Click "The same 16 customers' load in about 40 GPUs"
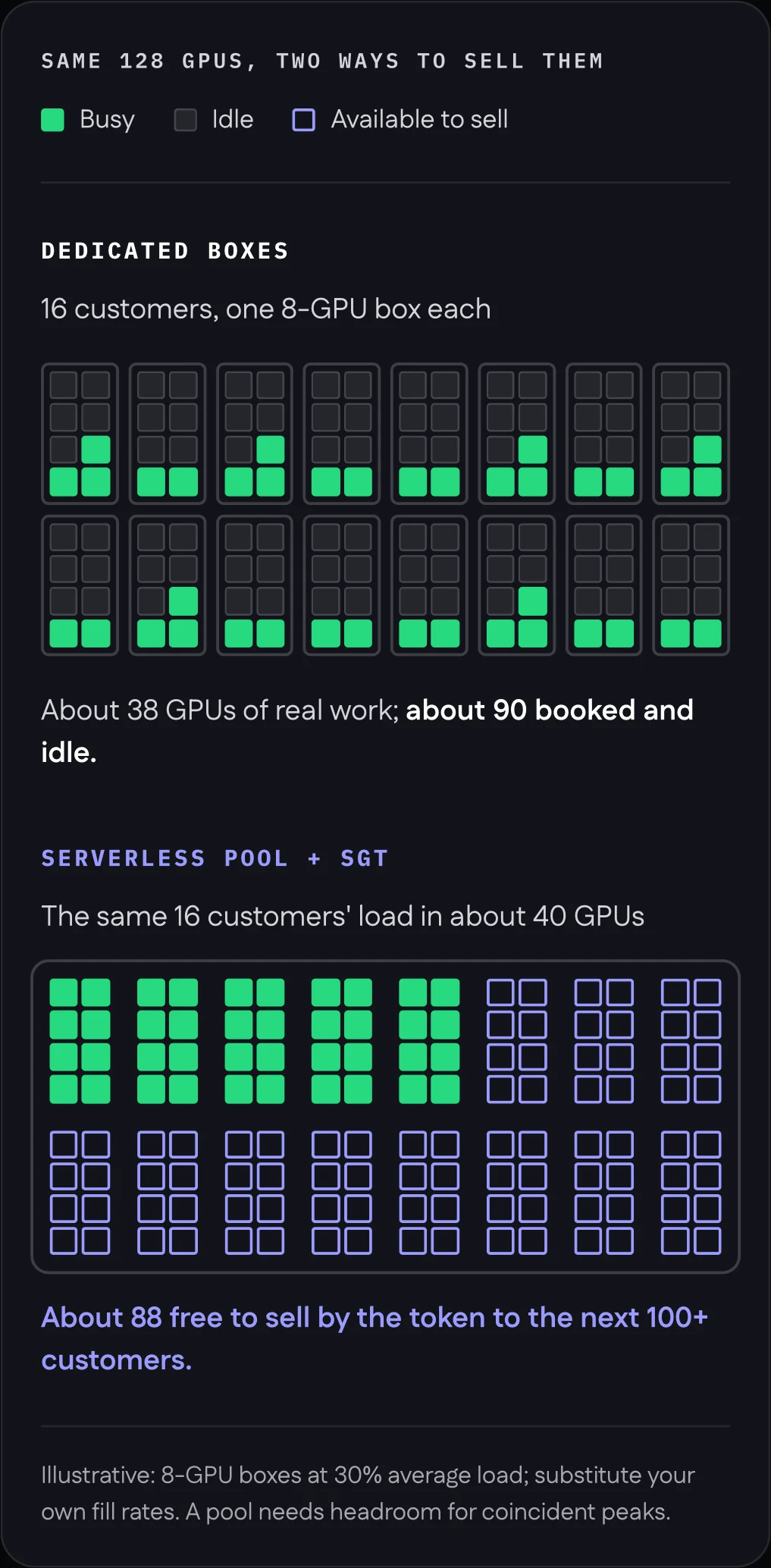The image size is (771, 1568). tap(343, 917)
